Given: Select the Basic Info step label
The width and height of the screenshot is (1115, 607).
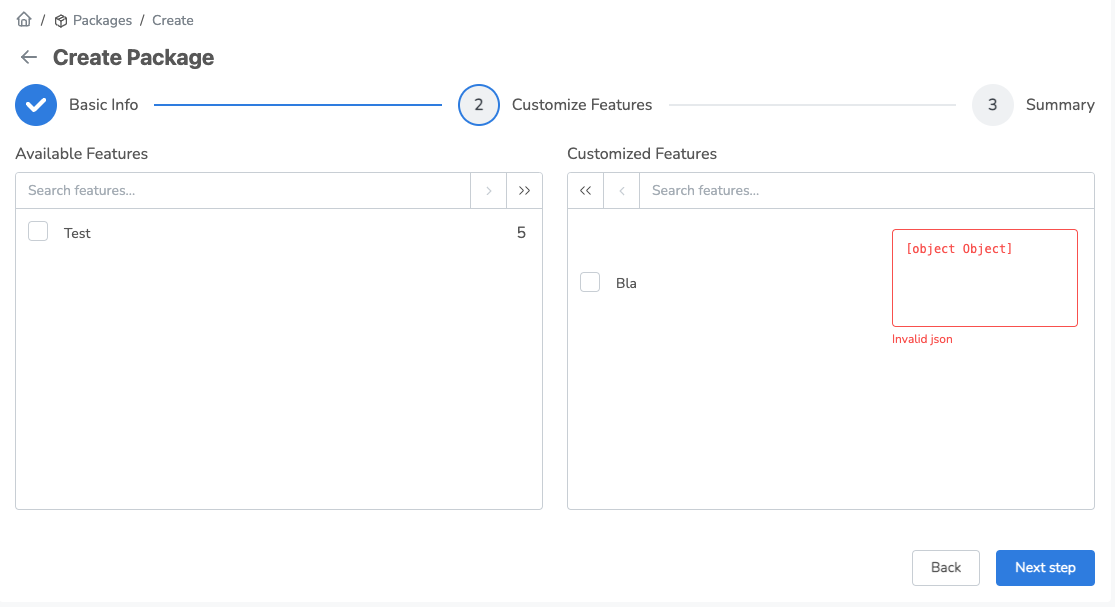Looking at the screenshot, I should 104,105.
